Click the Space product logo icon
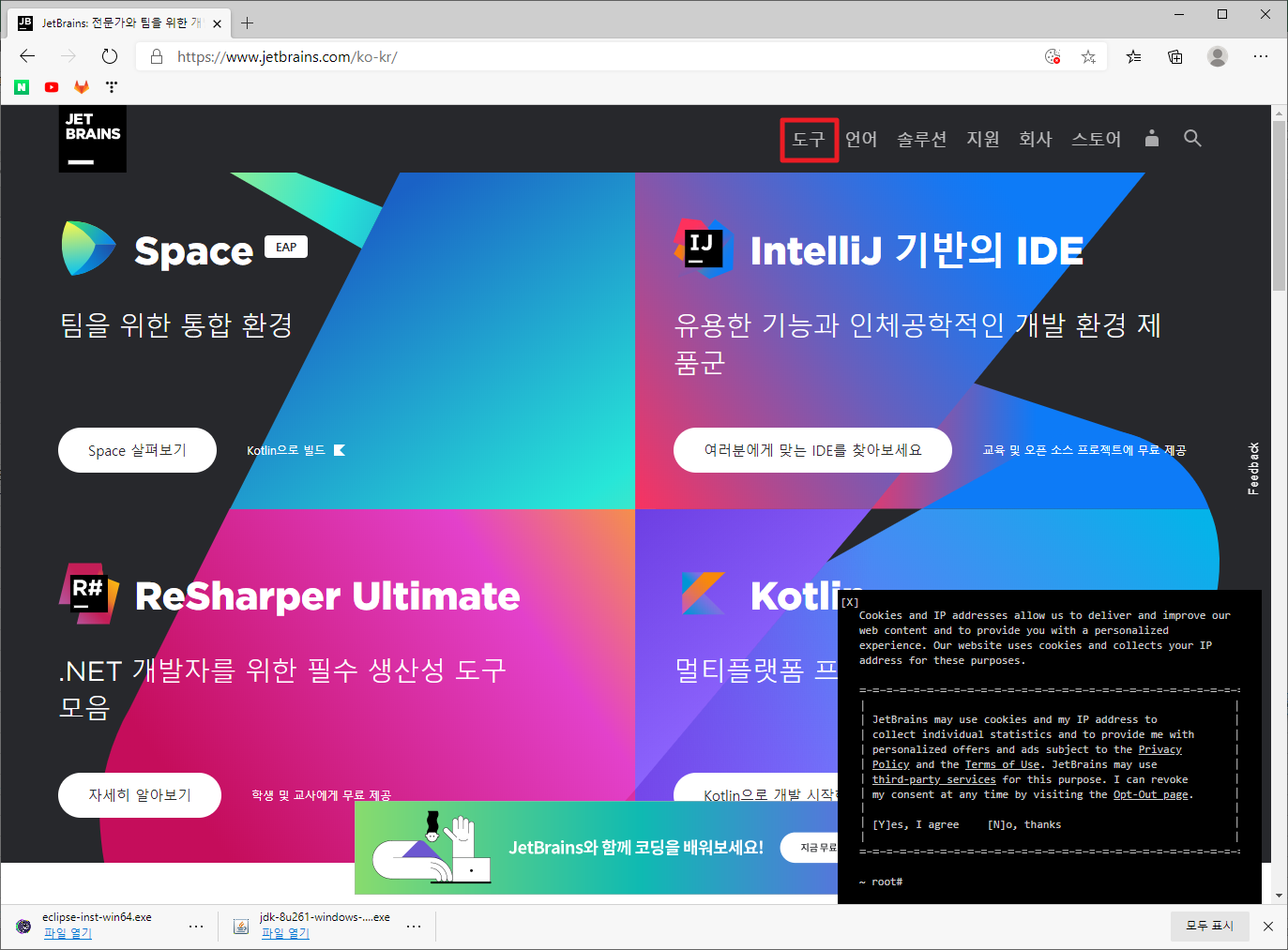This screenshot has width=1288, height=950. click(88, 249)
